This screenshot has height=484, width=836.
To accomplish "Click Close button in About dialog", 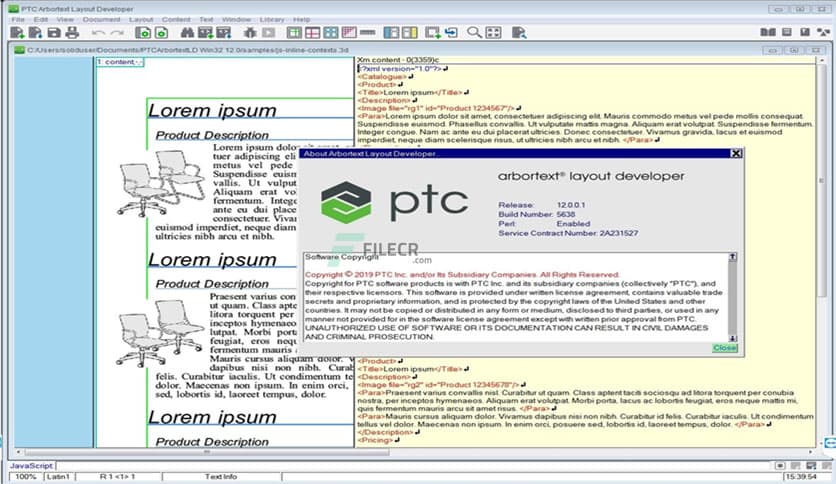I will (x=725, y=348).
